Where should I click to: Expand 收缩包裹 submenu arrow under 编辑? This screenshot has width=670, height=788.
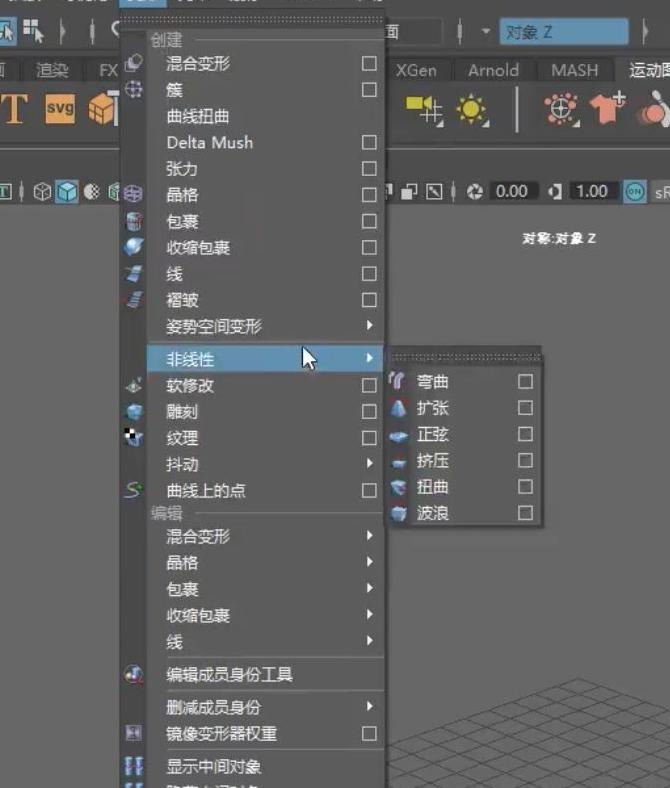pyautogui.click(x=370, y=614)
